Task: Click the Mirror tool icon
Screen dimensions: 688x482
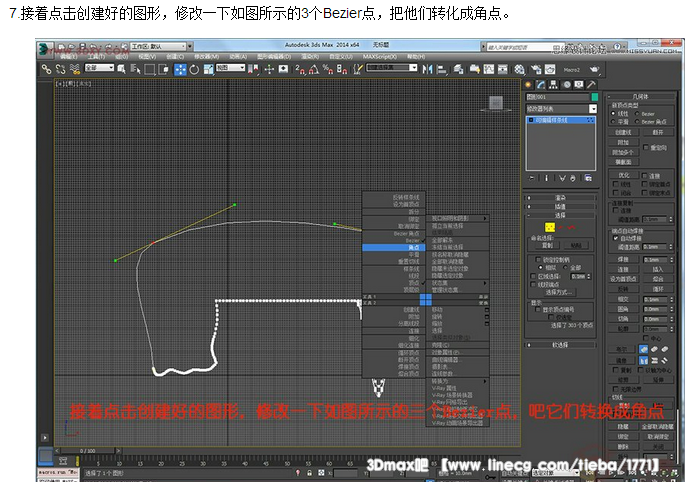Action: [427, 69]
